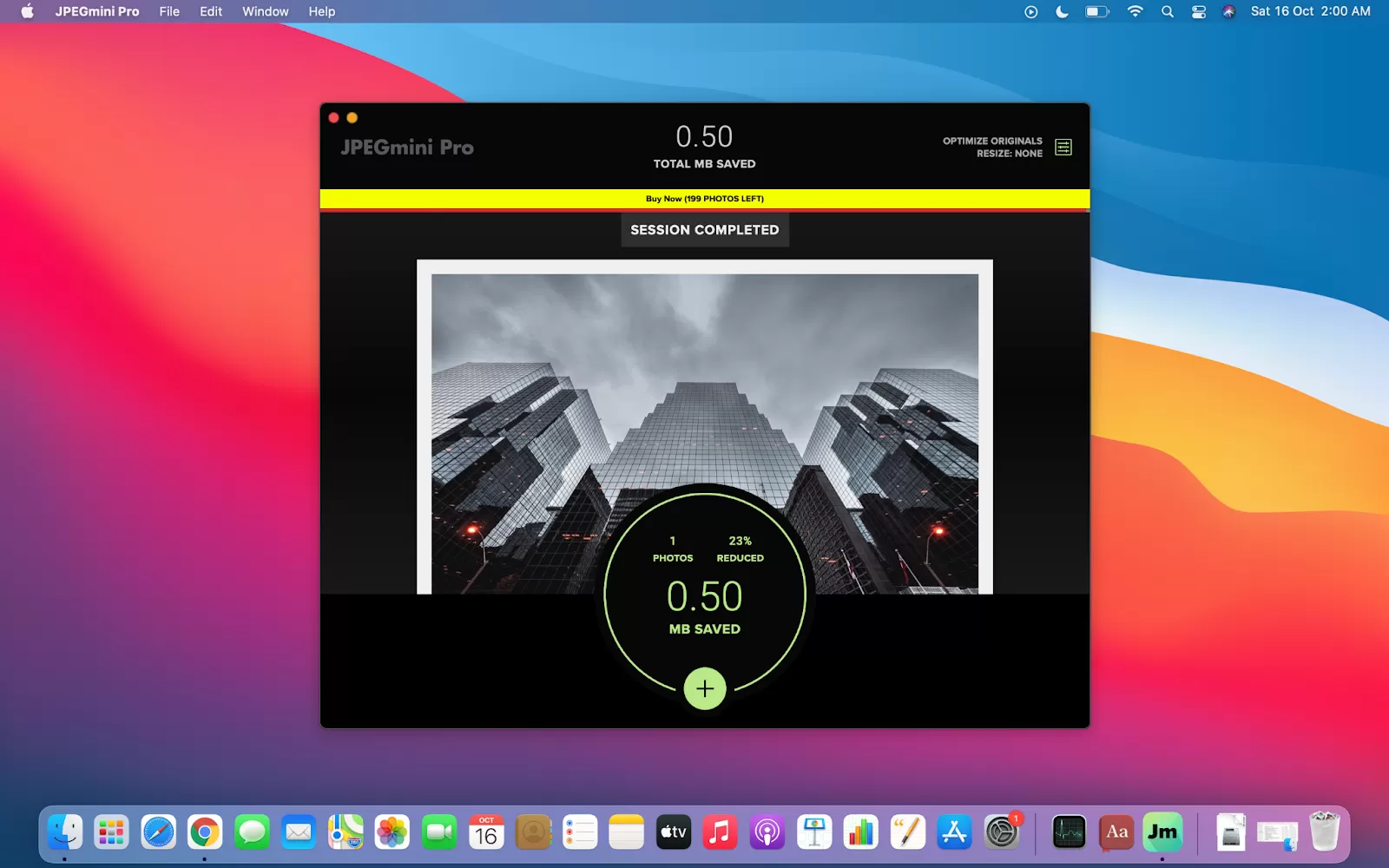The height and width of the screenshot is (868, 1389).
Task: Toggle the Wi-Fi menu bar icon
Action: pos(1135,11)
